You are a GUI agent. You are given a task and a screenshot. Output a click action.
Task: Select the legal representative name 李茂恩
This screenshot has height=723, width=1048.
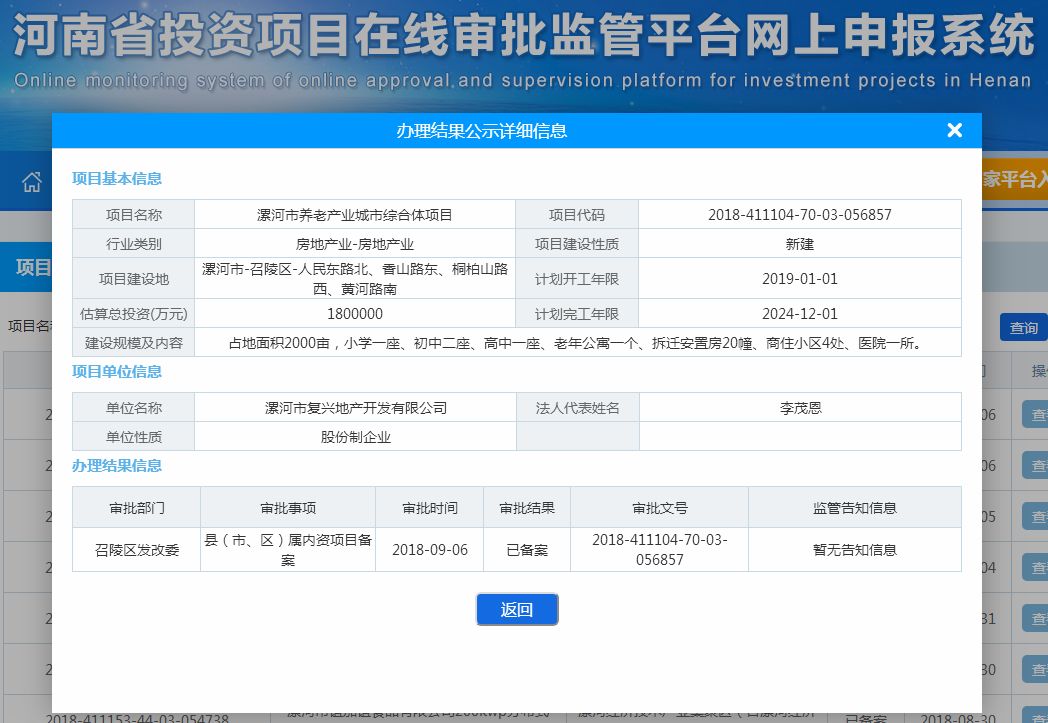pos(801,408)
